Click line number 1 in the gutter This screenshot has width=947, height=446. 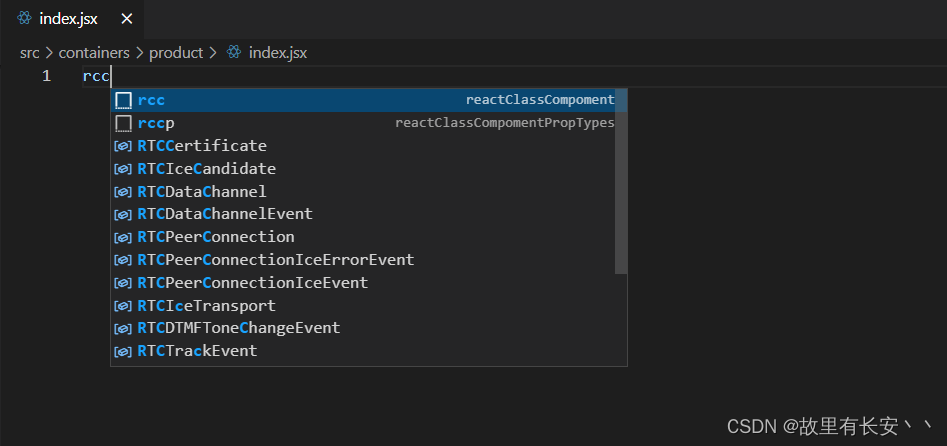point(47,77)
